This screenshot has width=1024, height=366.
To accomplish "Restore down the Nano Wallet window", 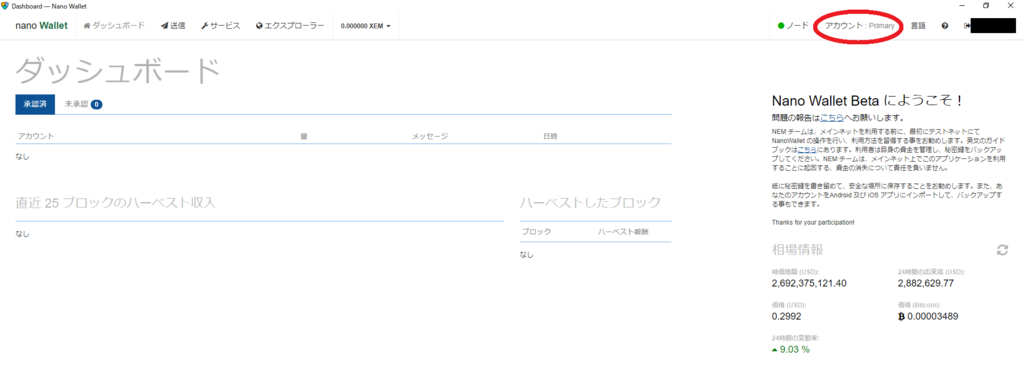I will point(986,5).
